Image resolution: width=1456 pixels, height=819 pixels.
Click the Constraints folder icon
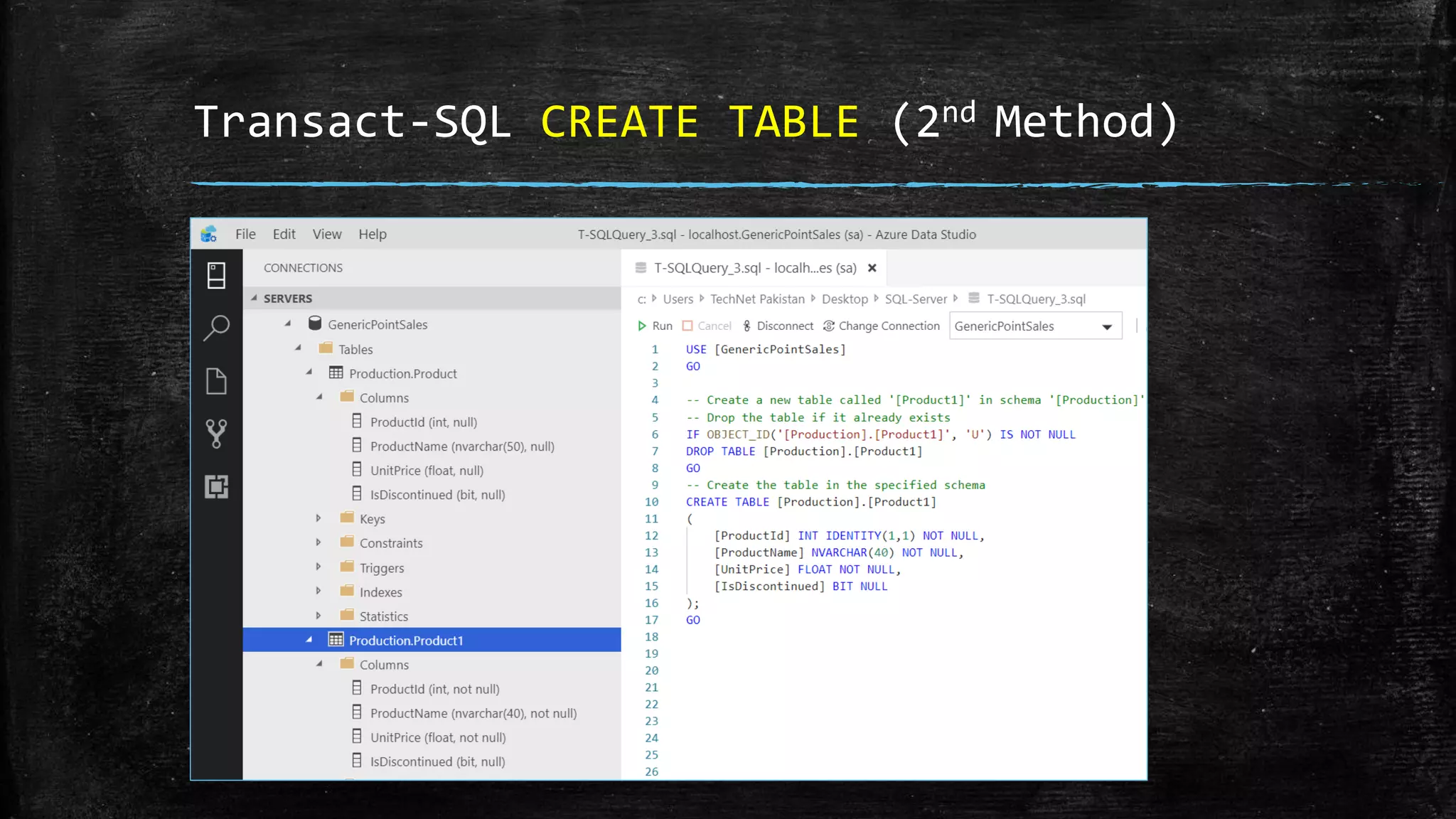347,541
